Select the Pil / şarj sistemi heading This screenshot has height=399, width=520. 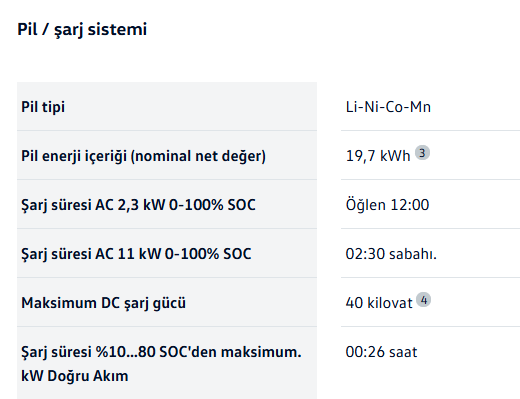[x=82, y=29]
